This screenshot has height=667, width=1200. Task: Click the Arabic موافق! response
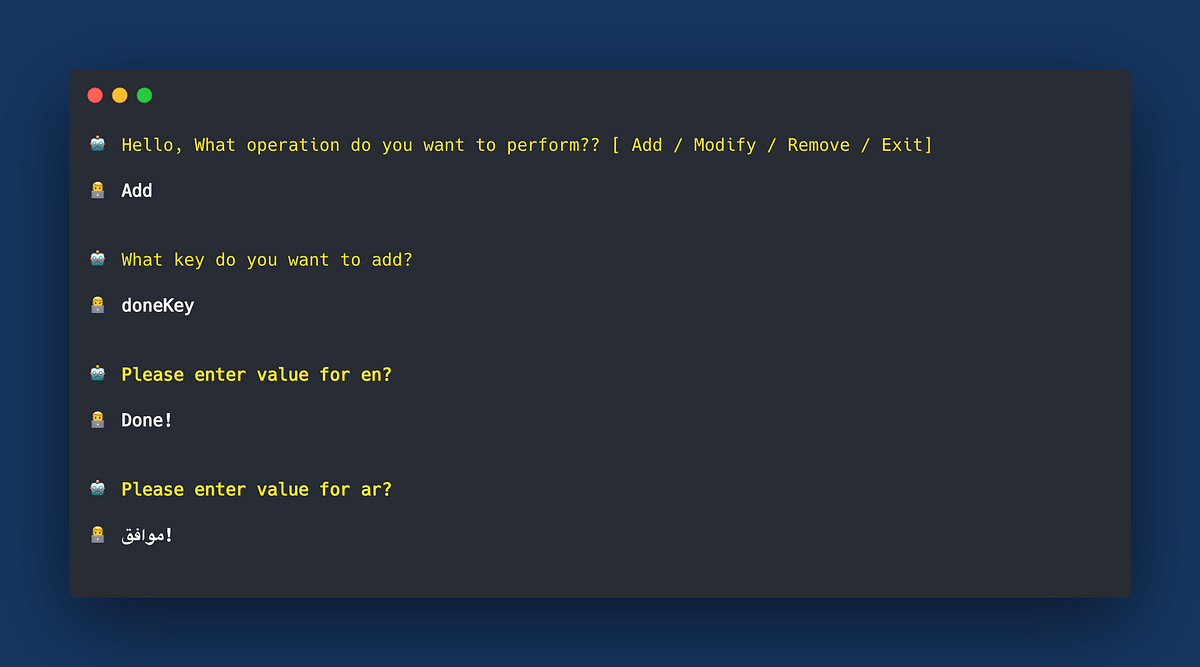[x=148, y=534]
